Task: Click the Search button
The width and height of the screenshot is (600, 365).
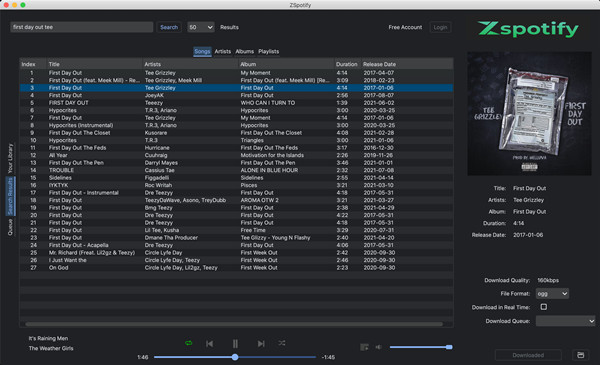Action: pos(169,27)
